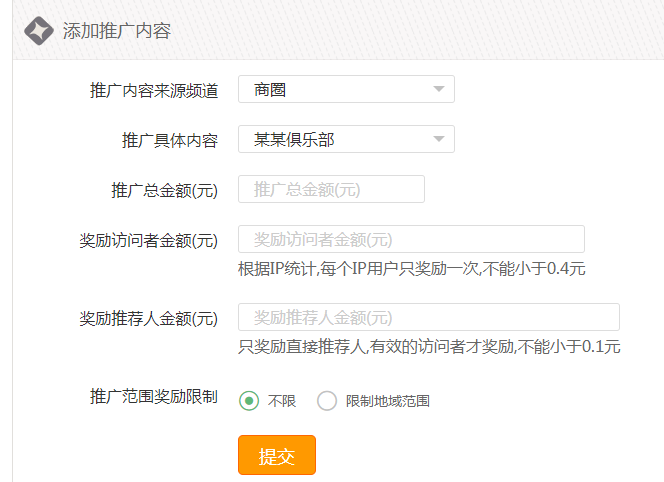Click the arrow on the 某某俱乐部 dropdown
The height and width of the screenshot is (482, 664).
coord(438,140)
